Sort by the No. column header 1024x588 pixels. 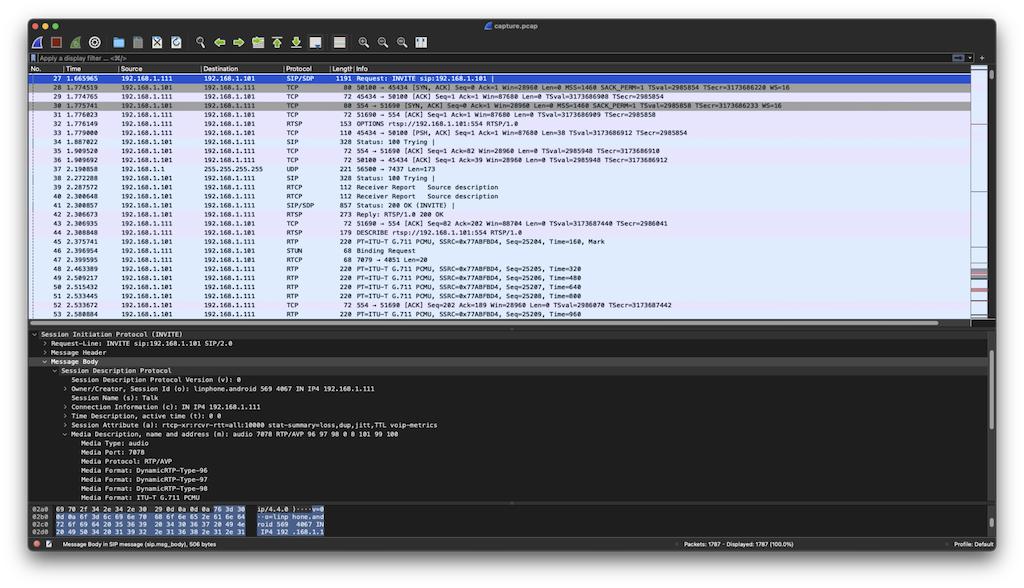46,69
